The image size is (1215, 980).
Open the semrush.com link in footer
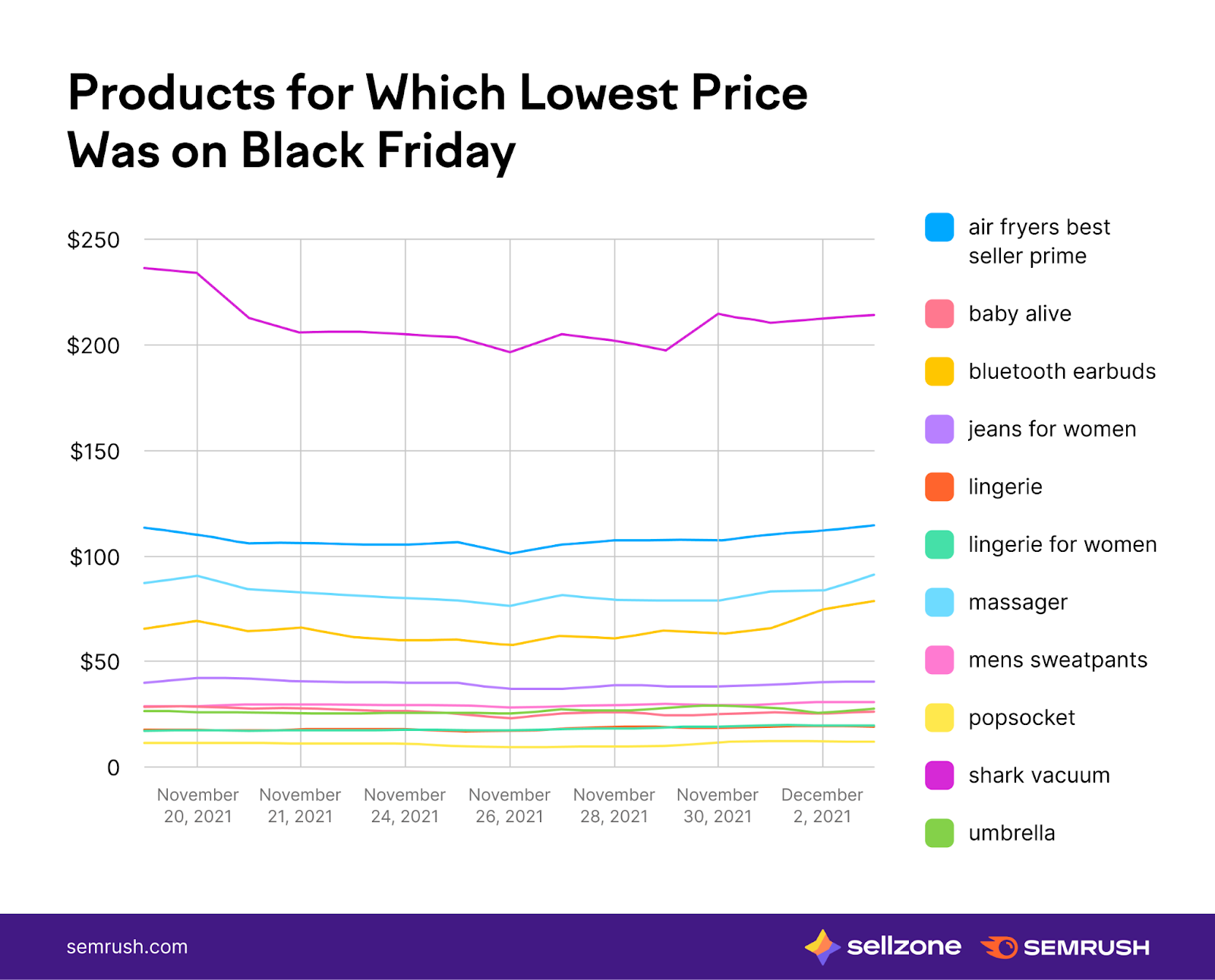pos(127,947)
